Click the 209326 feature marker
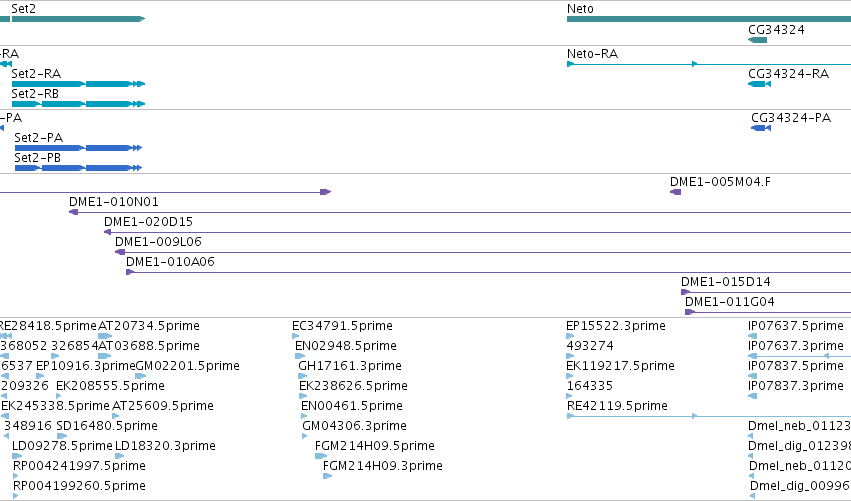Image resolution: width=851 pixels, height=501 pixels. 4,396
